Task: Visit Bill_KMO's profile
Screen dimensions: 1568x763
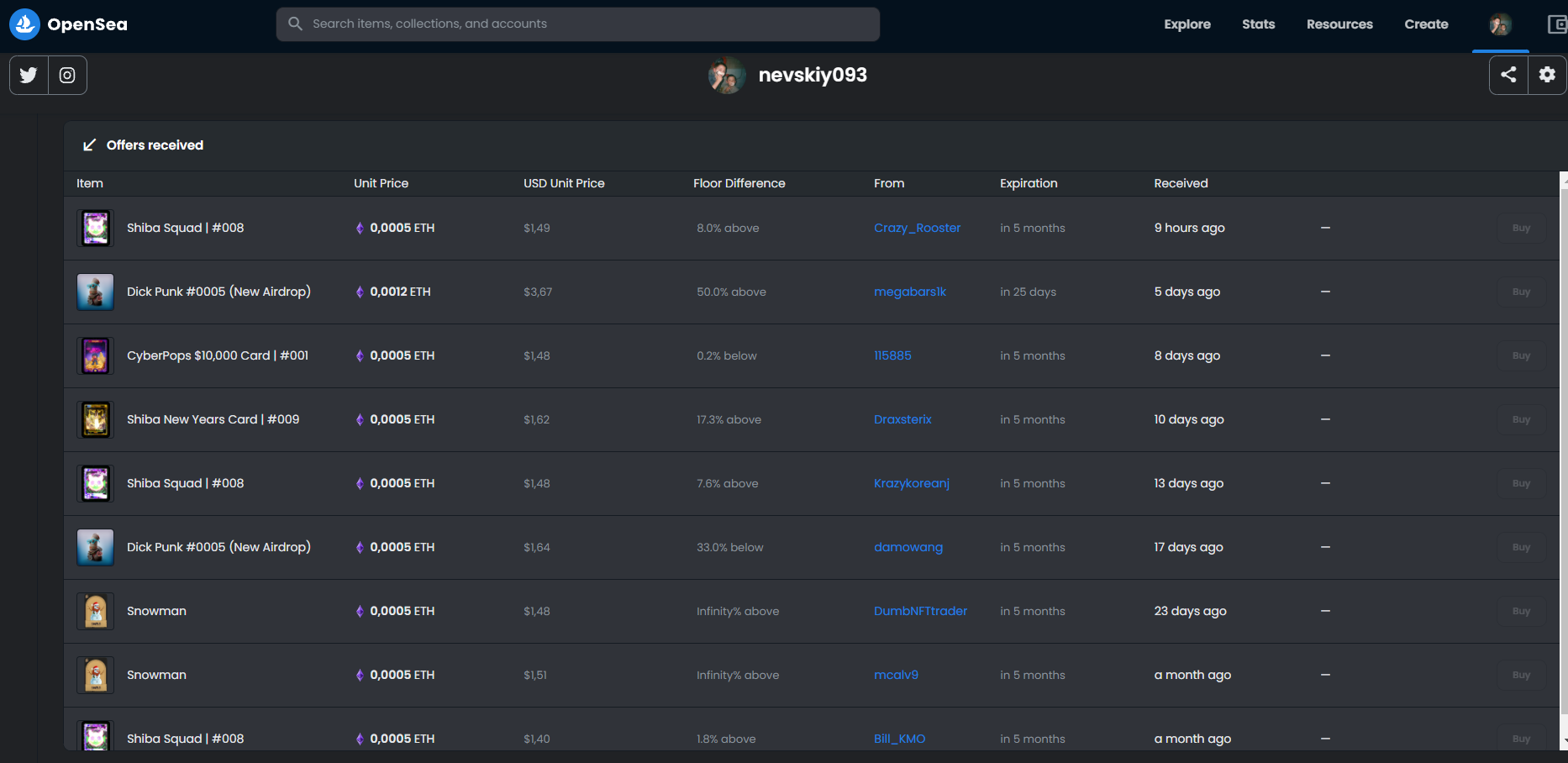Action: pyautogui.click(x=899, y=739)
